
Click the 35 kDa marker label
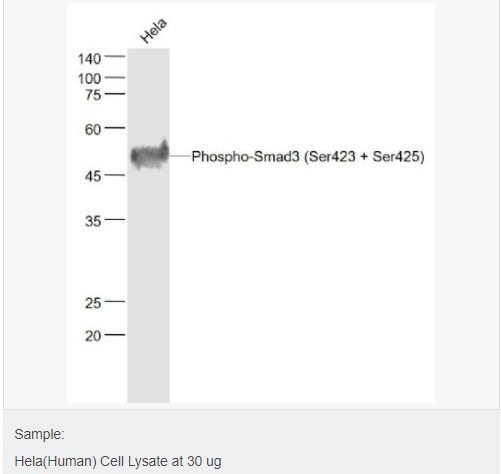[x=93, y=221]
